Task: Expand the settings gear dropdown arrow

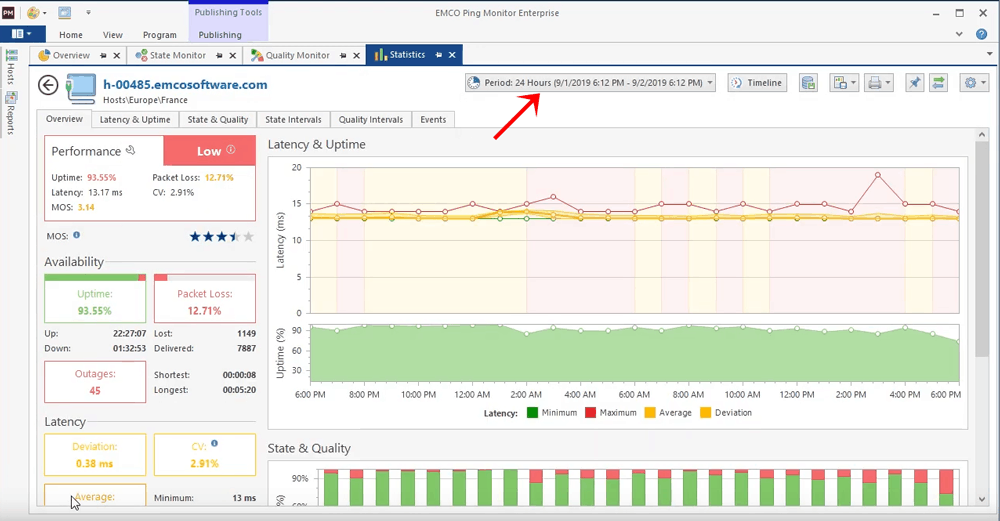Action: [983, 83]
